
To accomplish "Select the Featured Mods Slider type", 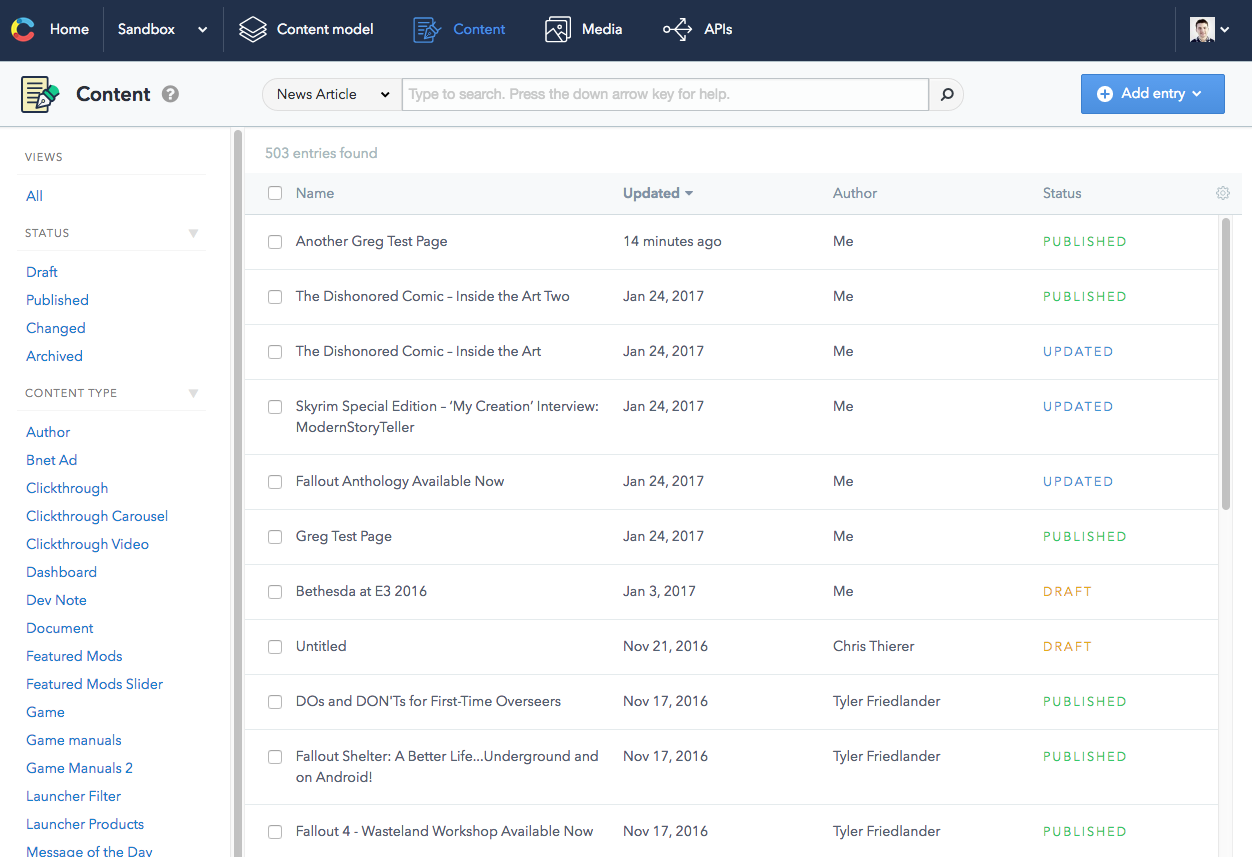I will [x=95, y=684].
